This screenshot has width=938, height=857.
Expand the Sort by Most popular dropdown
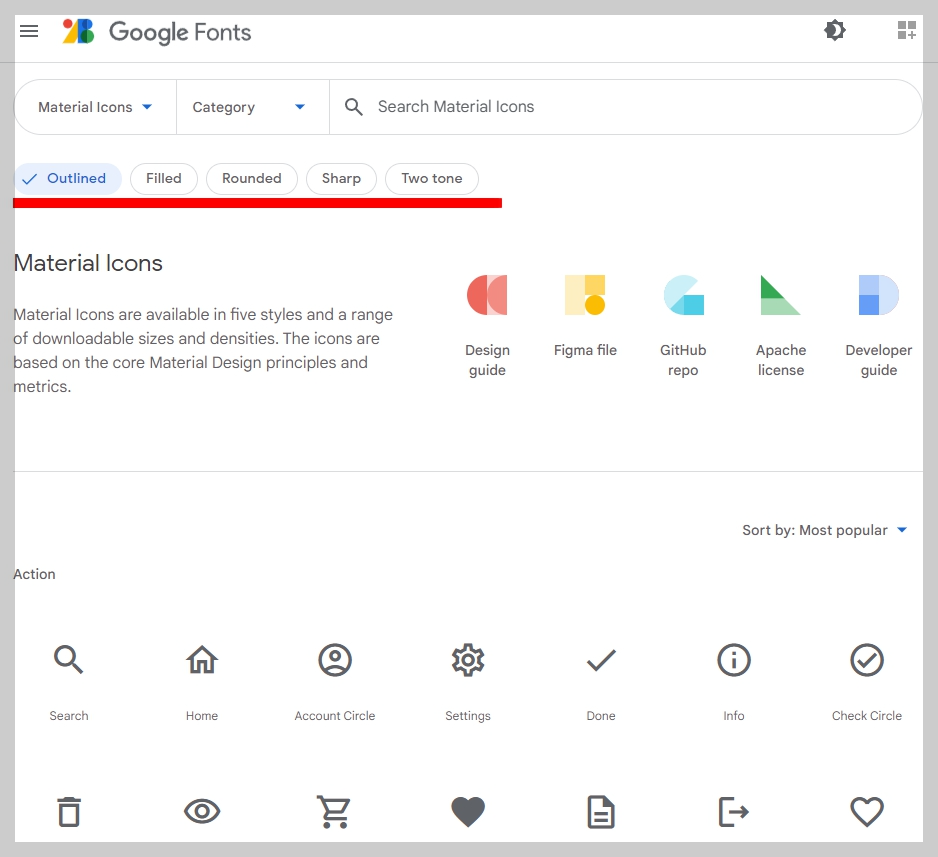pos(825,530)
